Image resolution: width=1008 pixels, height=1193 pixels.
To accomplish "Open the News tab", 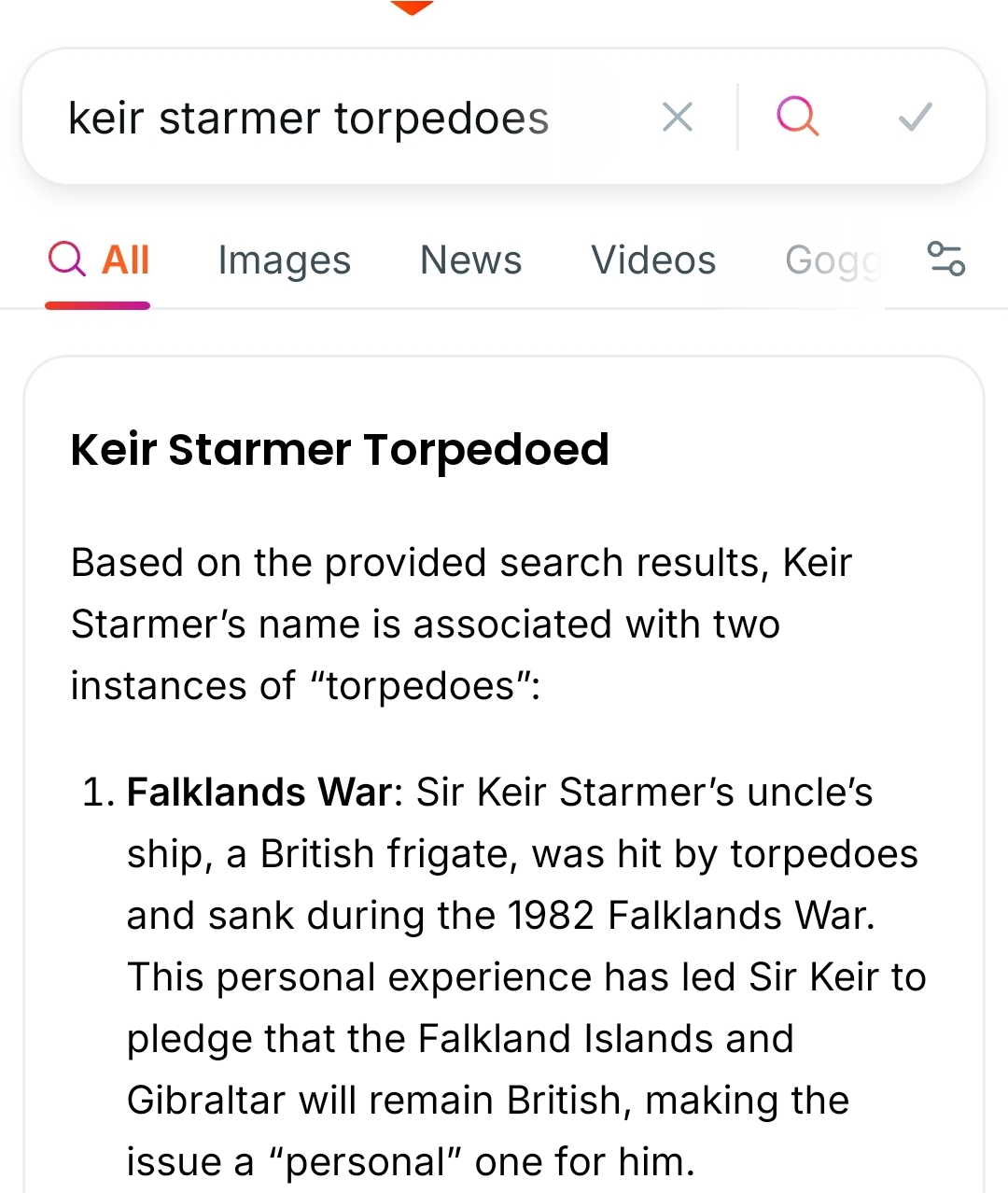I will [470, 260].
